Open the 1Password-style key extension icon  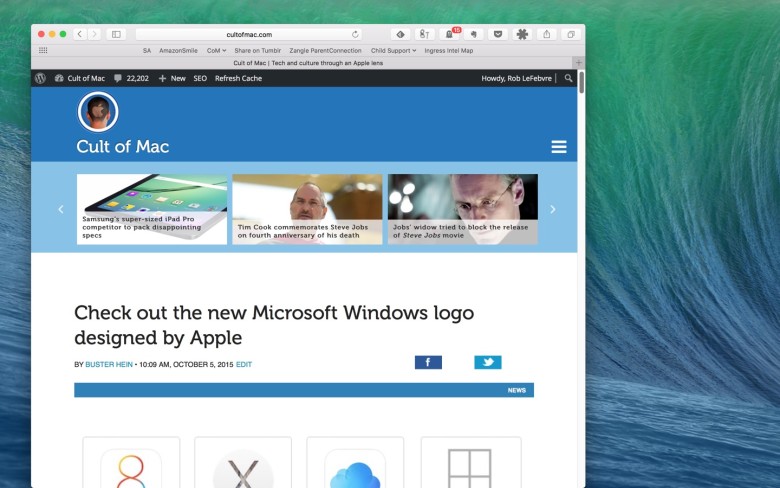pyautogui.click(x=424, y=34)
